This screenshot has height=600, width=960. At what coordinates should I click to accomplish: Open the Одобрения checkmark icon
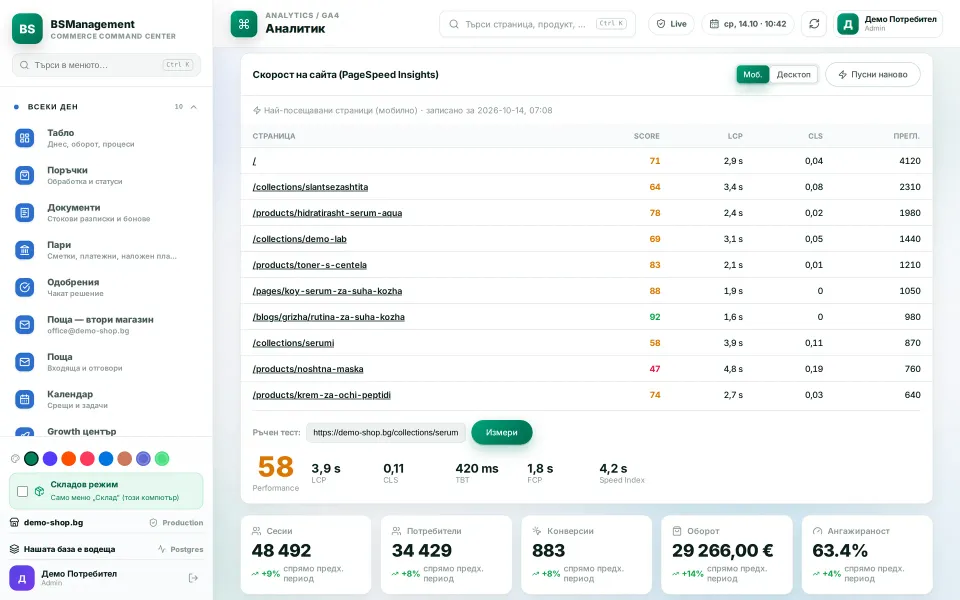click(24, 287)
